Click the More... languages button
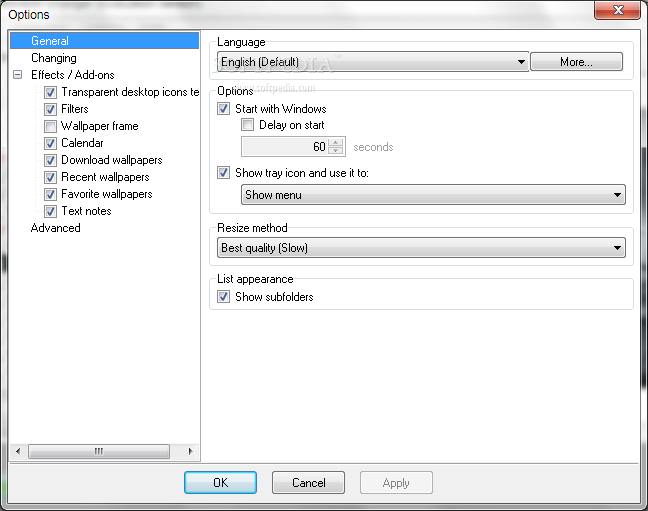This screenshot has height=511, width=648. (576, 62)
